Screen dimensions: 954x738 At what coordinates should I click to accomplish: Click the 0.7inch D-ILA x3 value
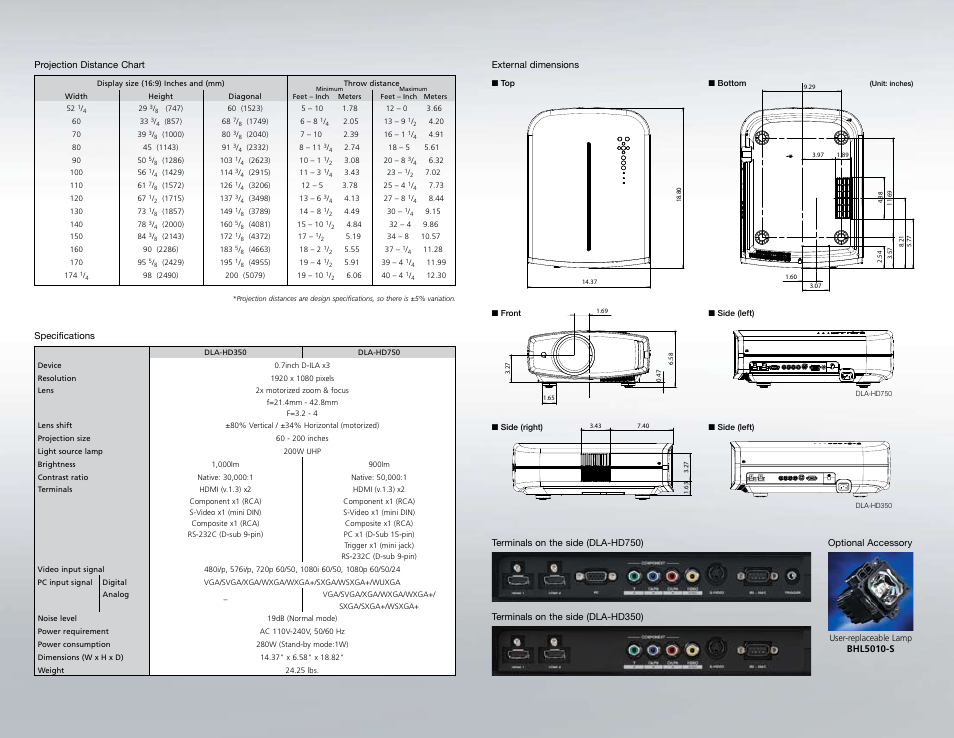pyautogui.click(x=302, y=365)
